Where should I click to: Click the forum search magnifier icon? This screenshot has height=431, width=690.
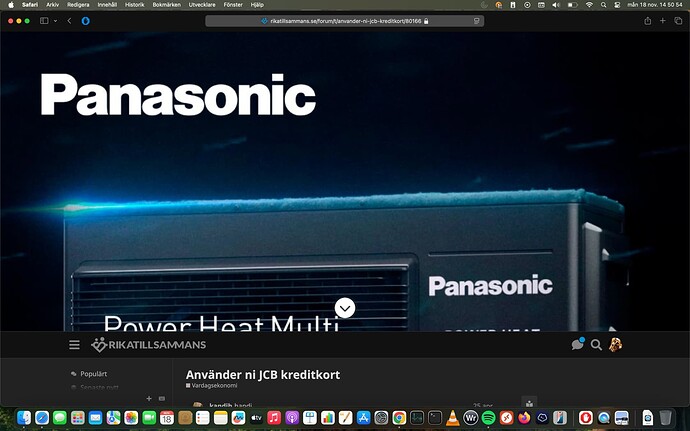596,345
